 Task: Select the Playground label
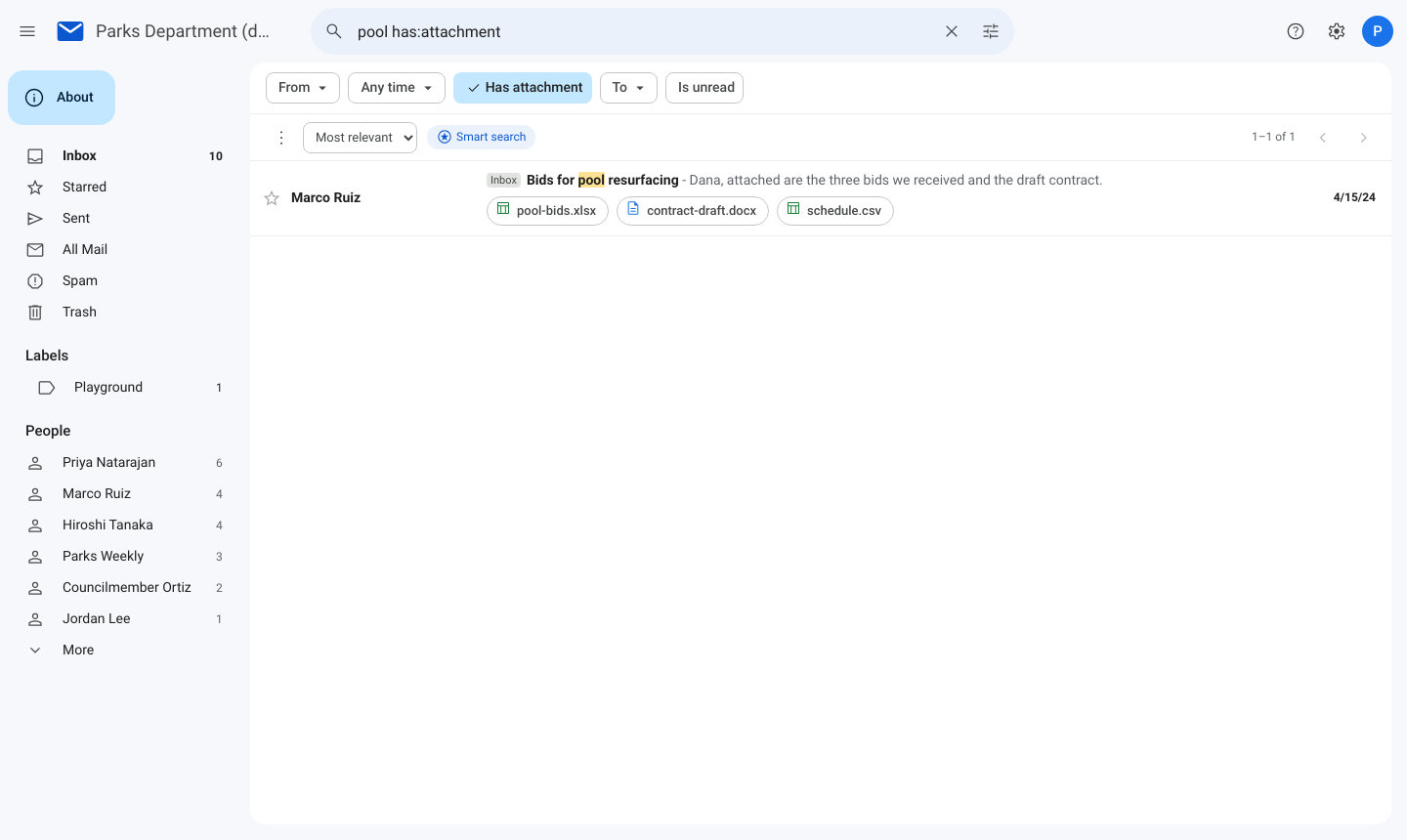[x=125, y=388]
